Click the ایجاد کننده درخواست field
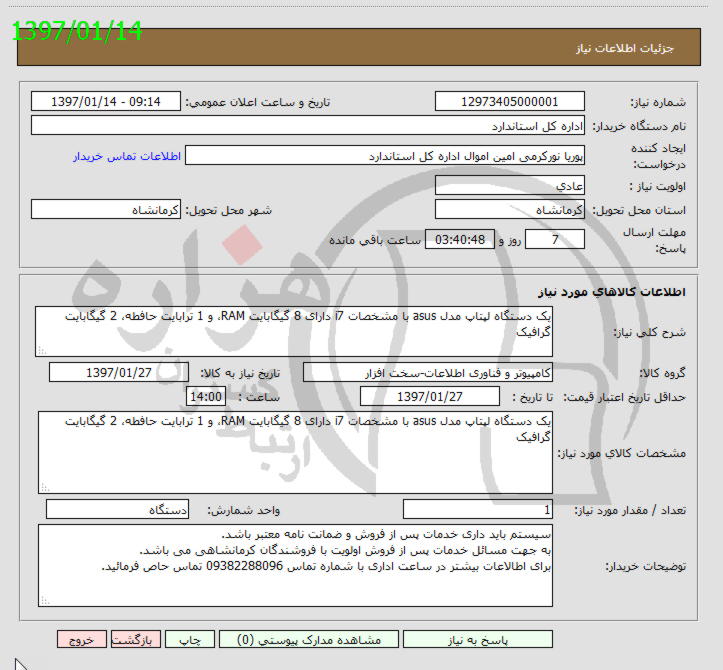Image resolution: width=723 pixels, height=670 pixels. pos(385,156)
